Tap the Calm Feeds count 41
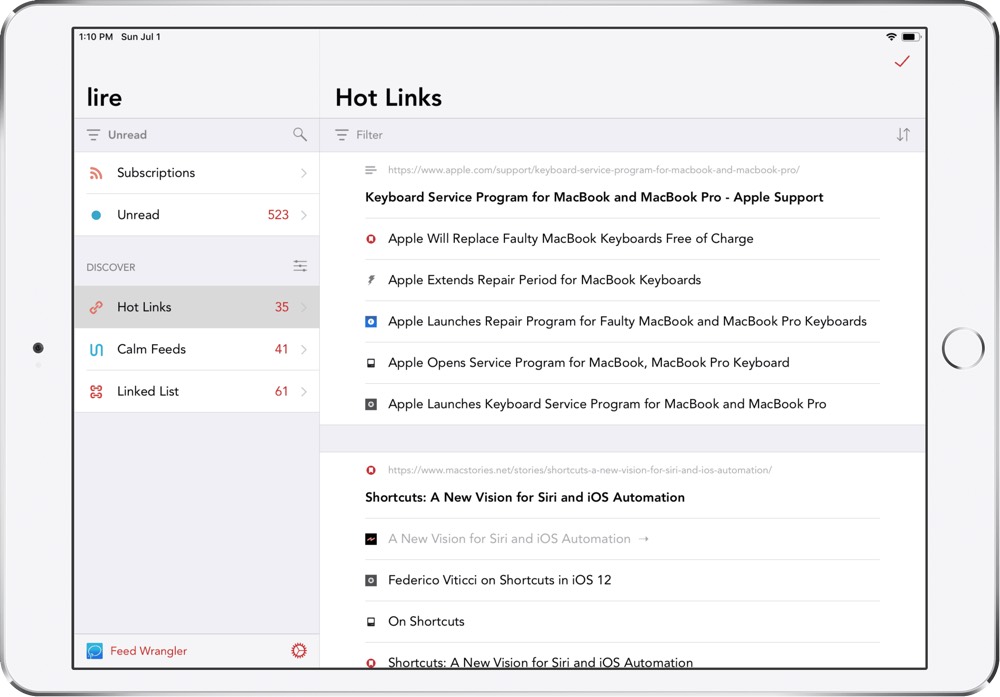Viewport: 1000px width, 697px height. [x=281, y=349]
